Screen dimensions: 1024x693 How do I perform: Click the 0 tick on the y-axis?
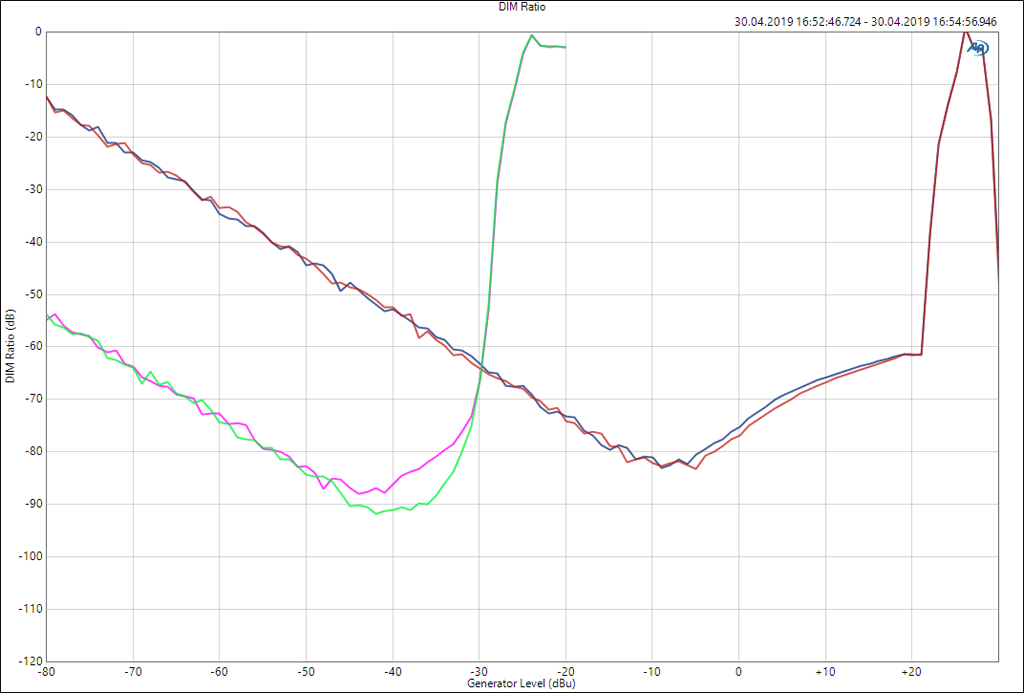point(37,31)
